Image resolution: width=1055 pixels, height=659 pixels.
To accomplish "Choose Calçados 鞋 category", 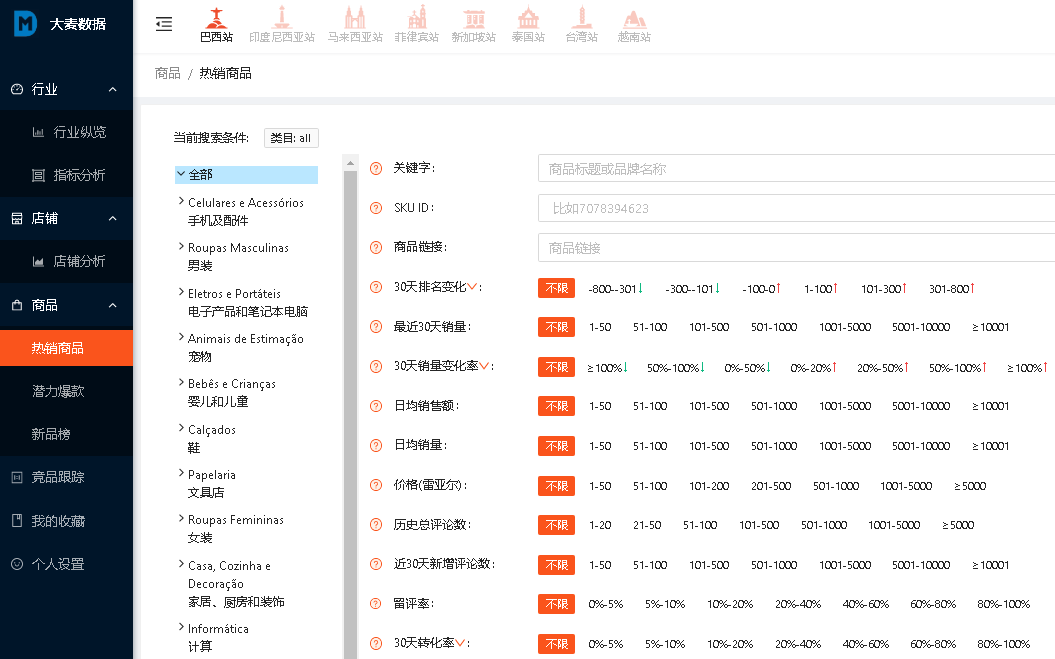I will pos(212,438).
